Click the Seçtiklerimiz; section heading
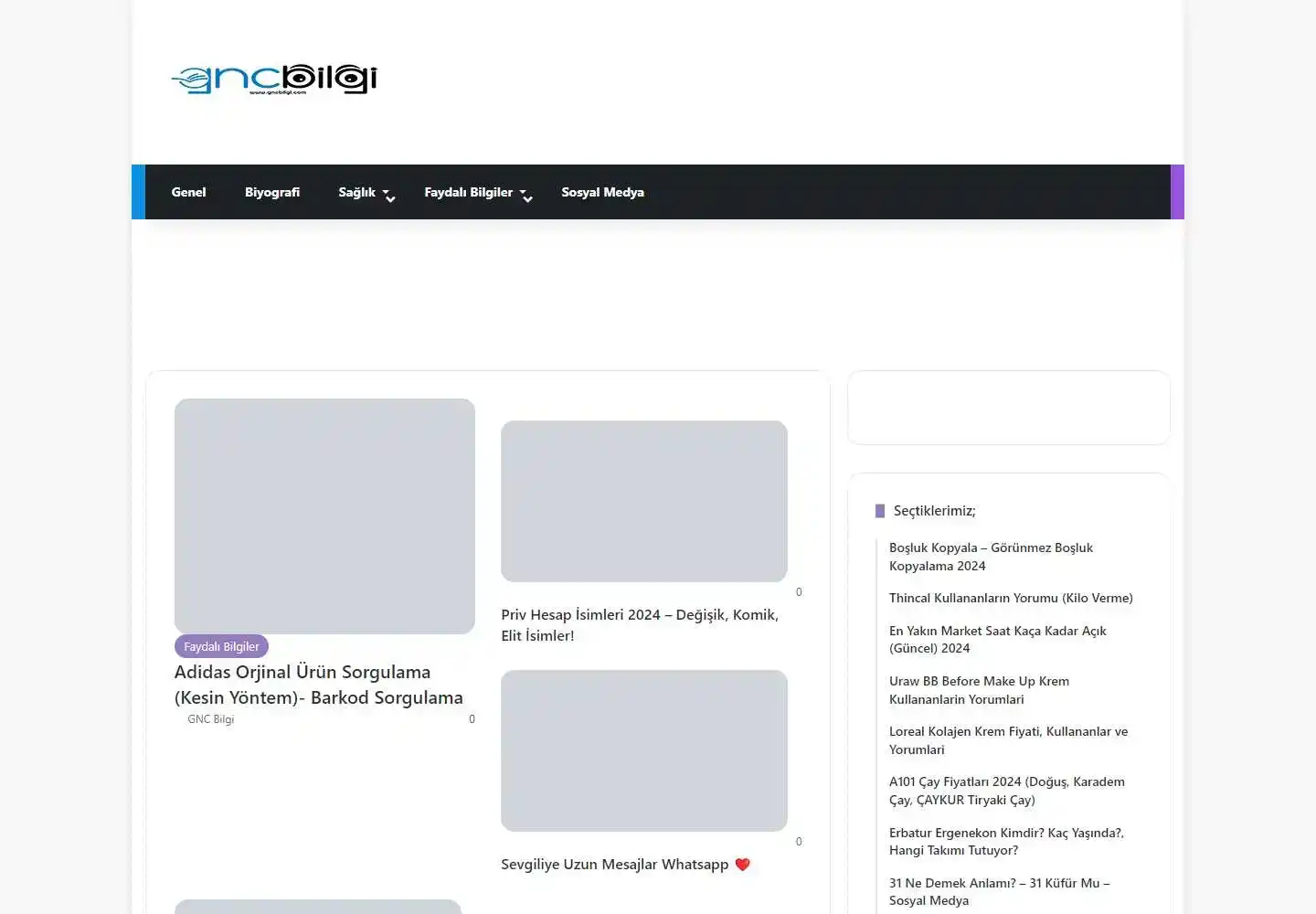 (934, 511)
